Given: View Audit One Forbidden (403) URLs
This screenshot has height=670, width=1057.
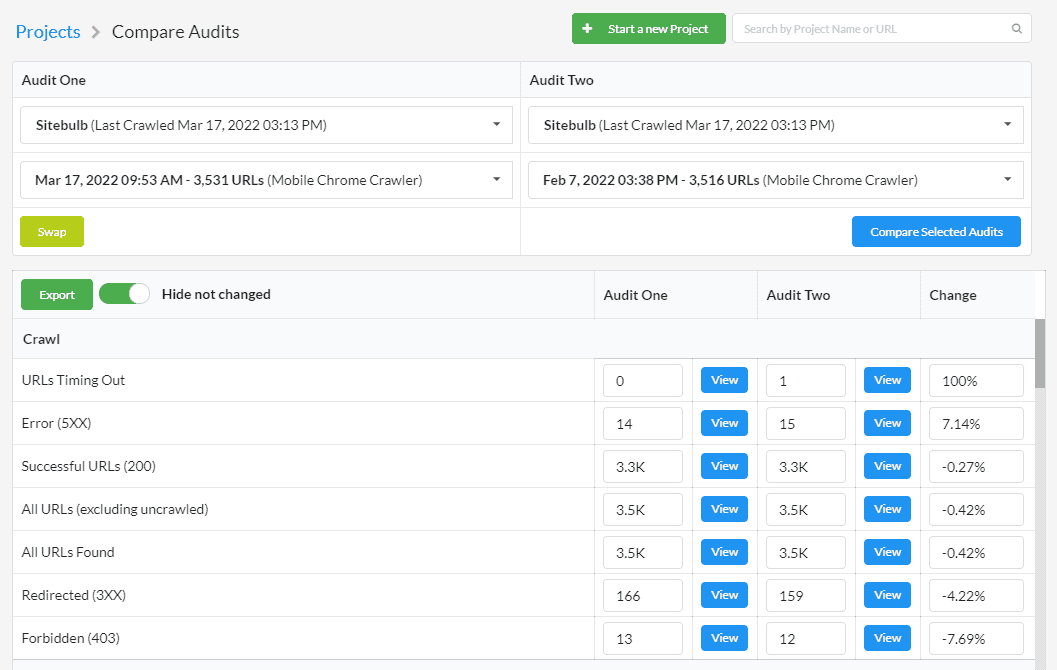Looking at the screenshot, I should click(x=725, y=638).
